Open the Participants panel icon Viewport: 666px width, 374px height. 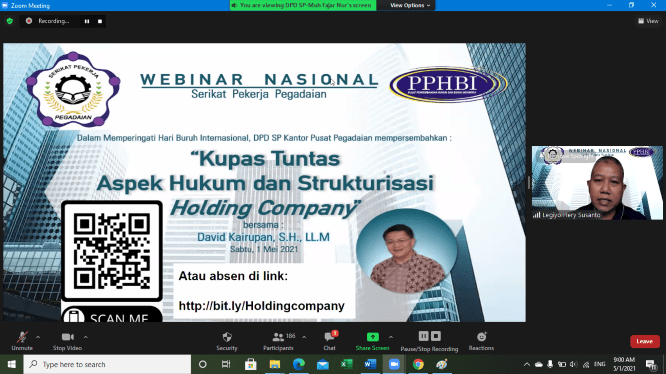click(x=278, y=337)
